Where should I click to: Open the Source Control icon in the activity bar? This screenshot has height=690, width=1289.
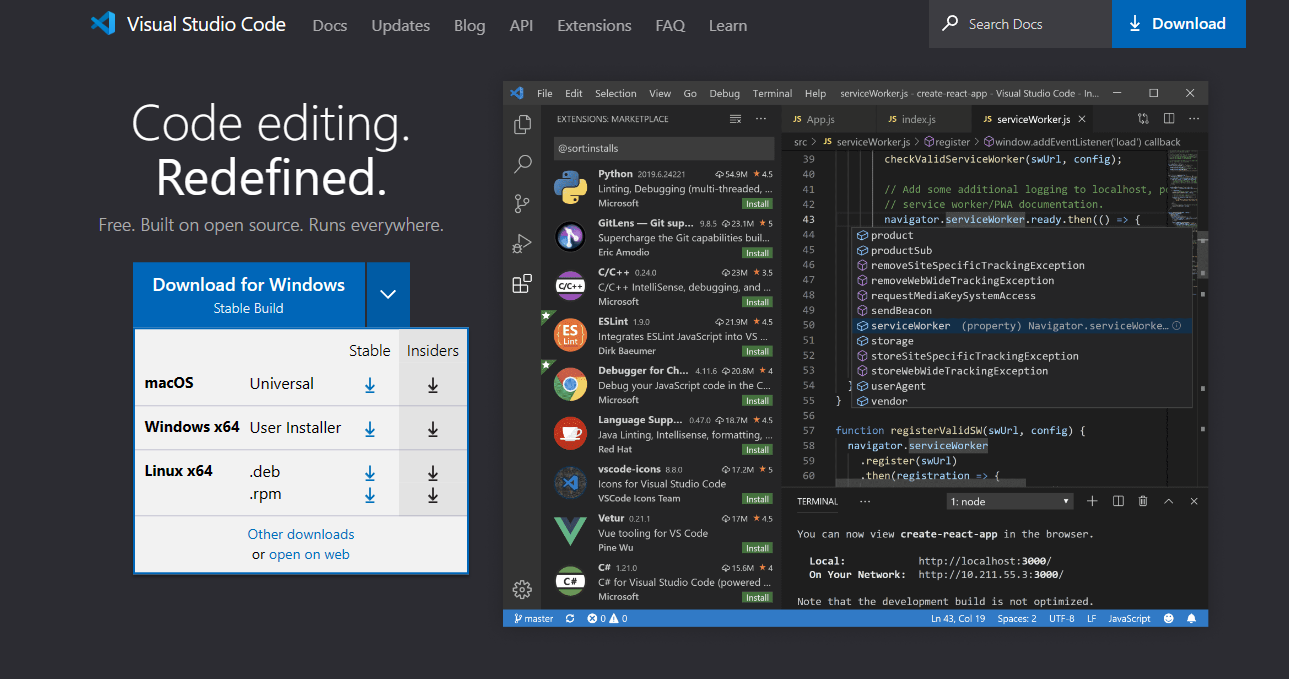click(x=522, y=204)
